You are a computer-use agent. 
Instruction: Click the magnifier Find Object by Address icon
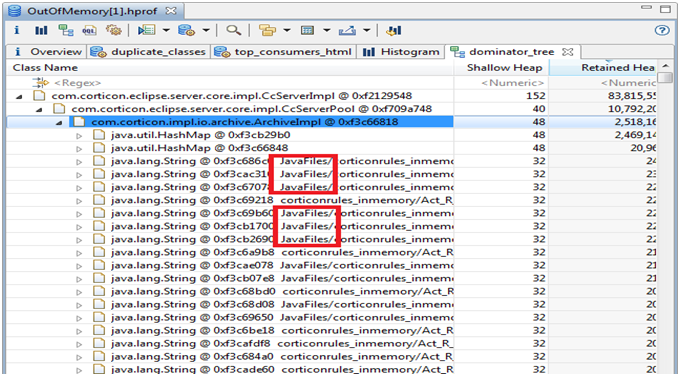click(233, 30)
